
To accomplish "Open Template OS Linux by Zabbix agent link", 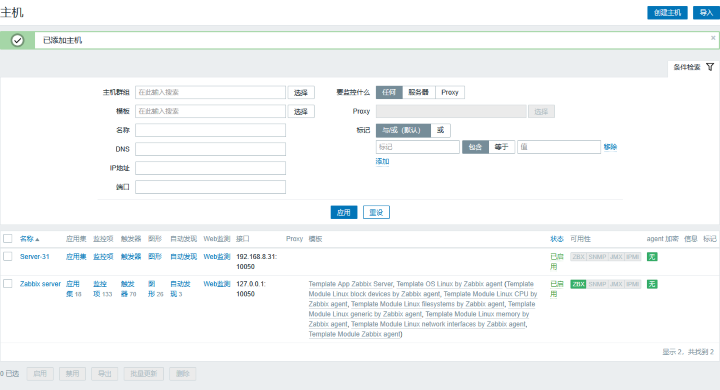I will (x=450, y=284).
